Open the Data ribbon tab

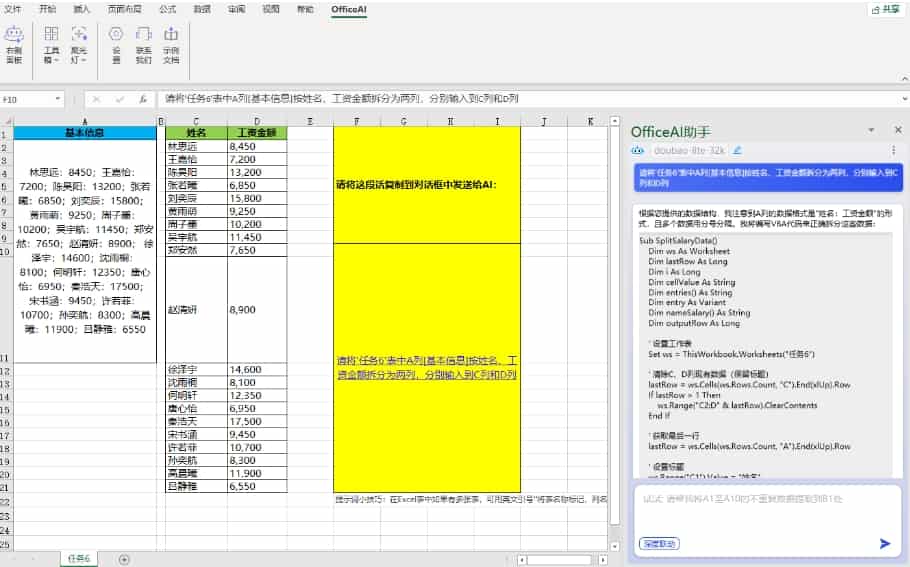pyautogui.click(x=201, y=9)
